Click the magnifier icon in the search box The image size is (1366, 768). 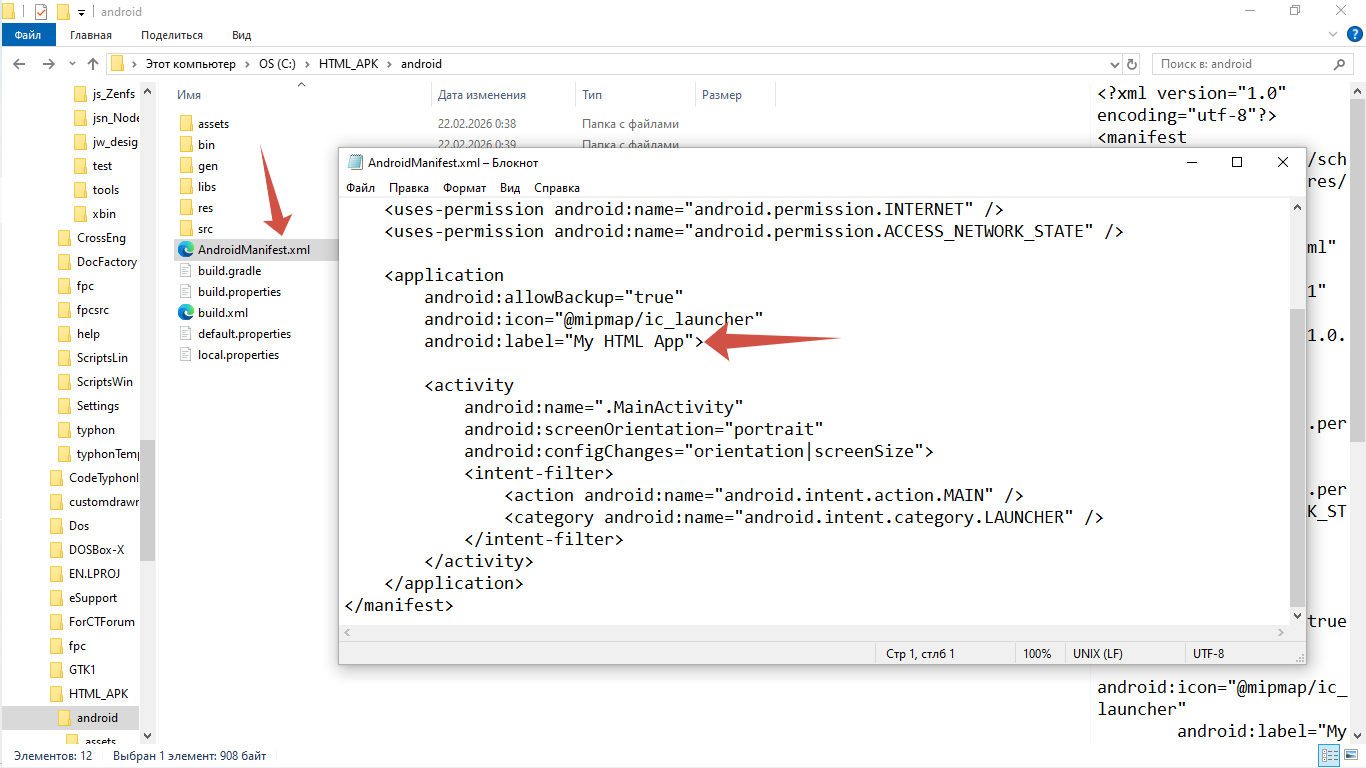tap(1341, 64)
